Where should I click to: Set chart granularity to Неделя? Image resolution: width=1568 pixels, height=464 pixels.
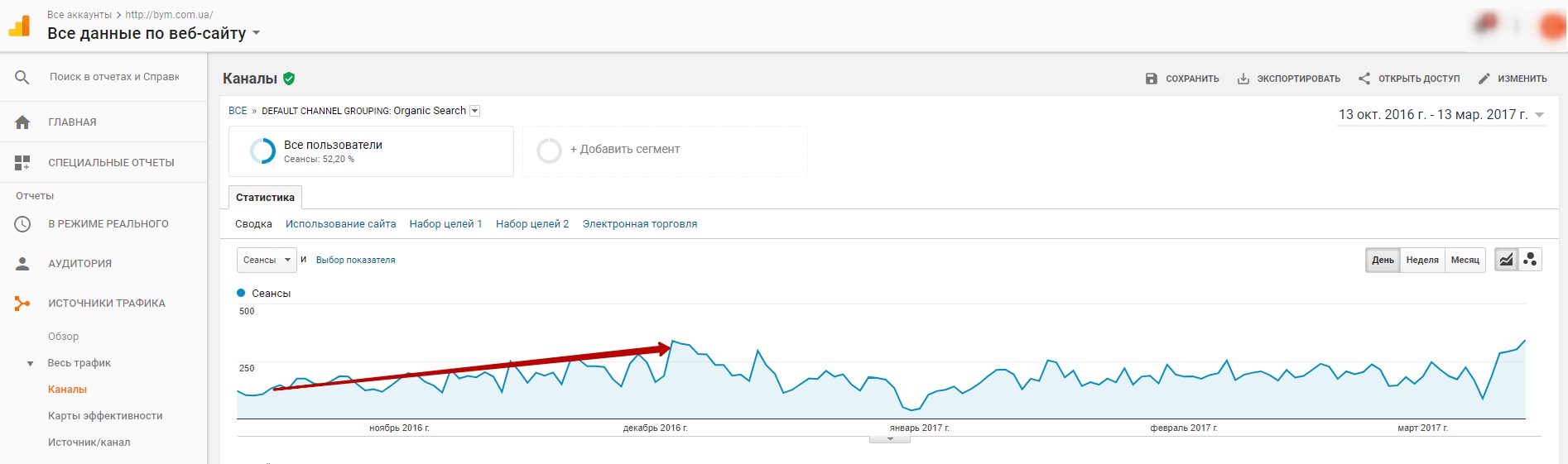(x=1422, y=260)
